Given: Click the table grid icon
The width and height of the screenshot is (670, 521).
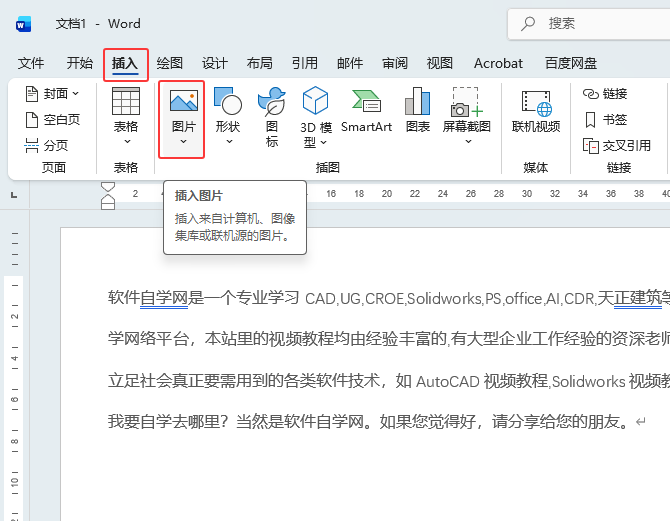Looking at the screenshot, I should pos(126,101).
